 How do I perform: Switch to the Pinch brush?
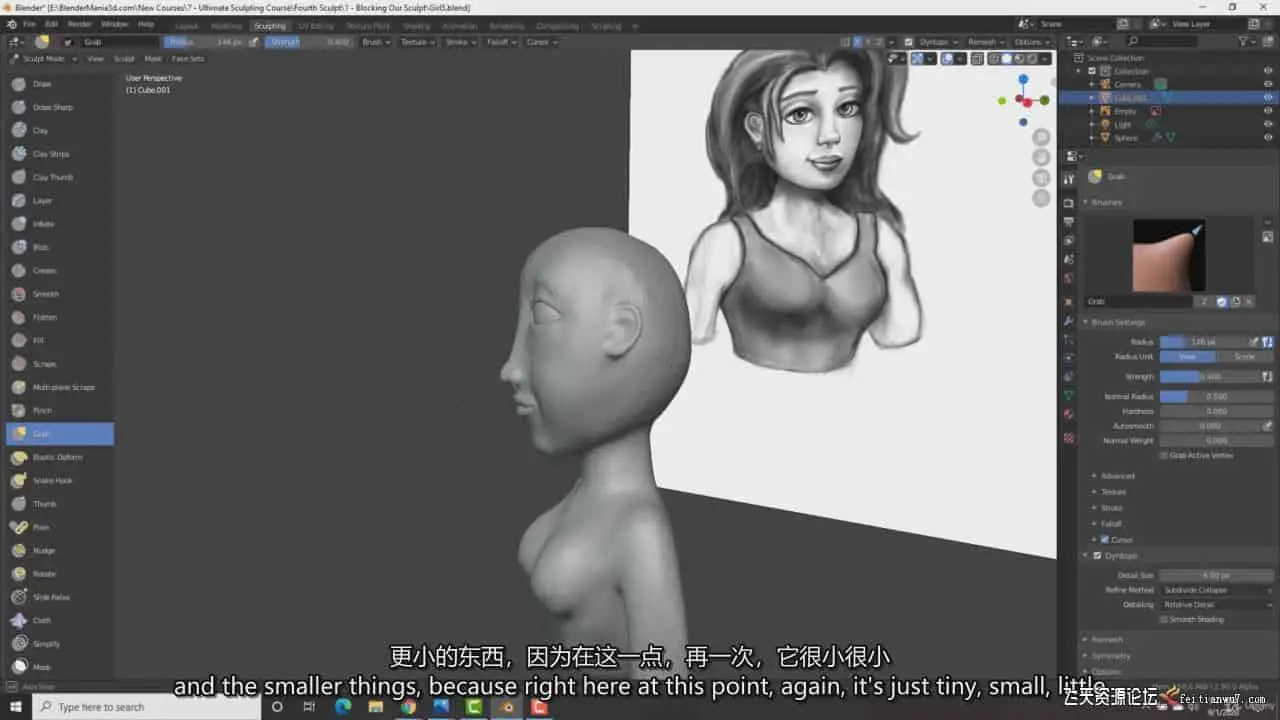[x=42, y=410]
